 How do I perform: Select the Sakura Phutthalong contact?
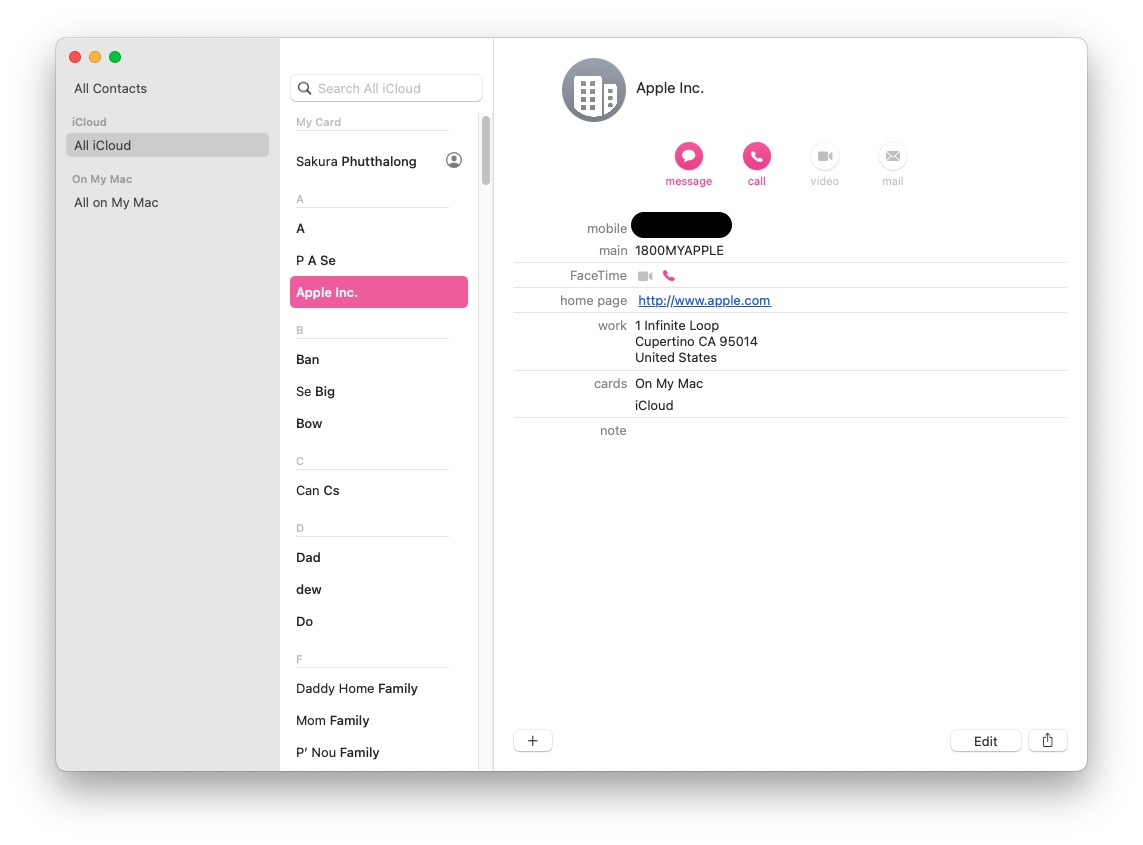(356, 161)
